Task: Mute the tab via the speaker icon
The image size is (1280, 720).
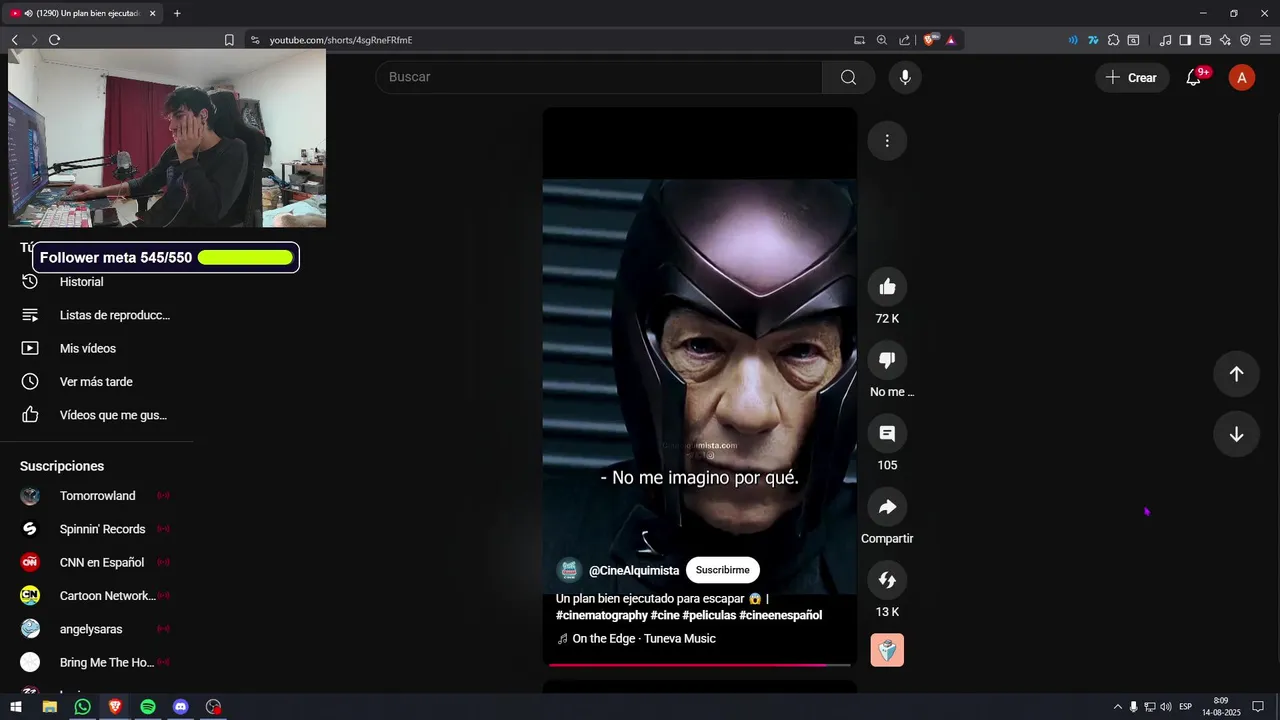Action: tap(28, 13)
